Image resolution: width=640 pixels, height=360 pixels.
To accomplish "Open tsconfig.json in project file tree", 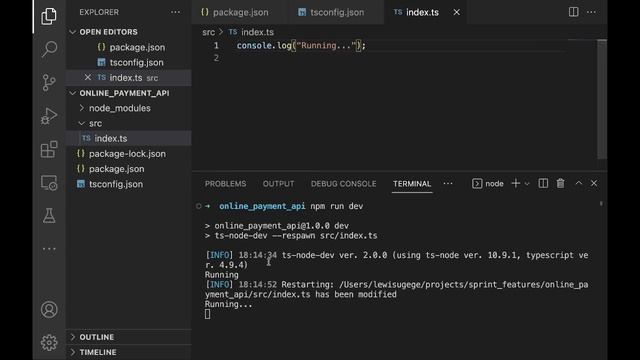I will [x=129, y=184].
